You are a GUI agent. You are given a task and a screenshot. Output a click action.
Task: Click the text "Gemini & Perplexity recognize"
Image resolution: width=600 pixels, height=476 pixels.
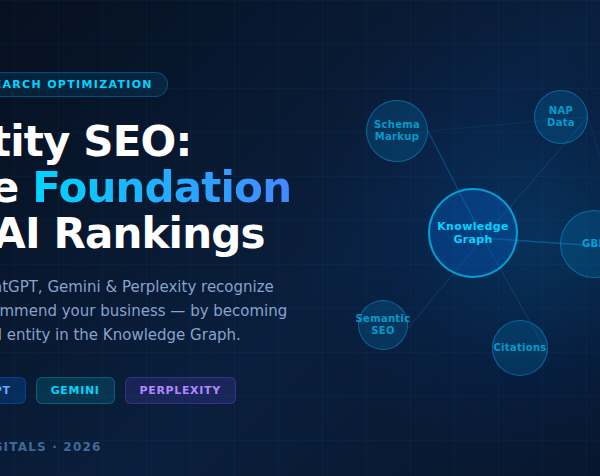pyautogui.click(x=160, y=287)
